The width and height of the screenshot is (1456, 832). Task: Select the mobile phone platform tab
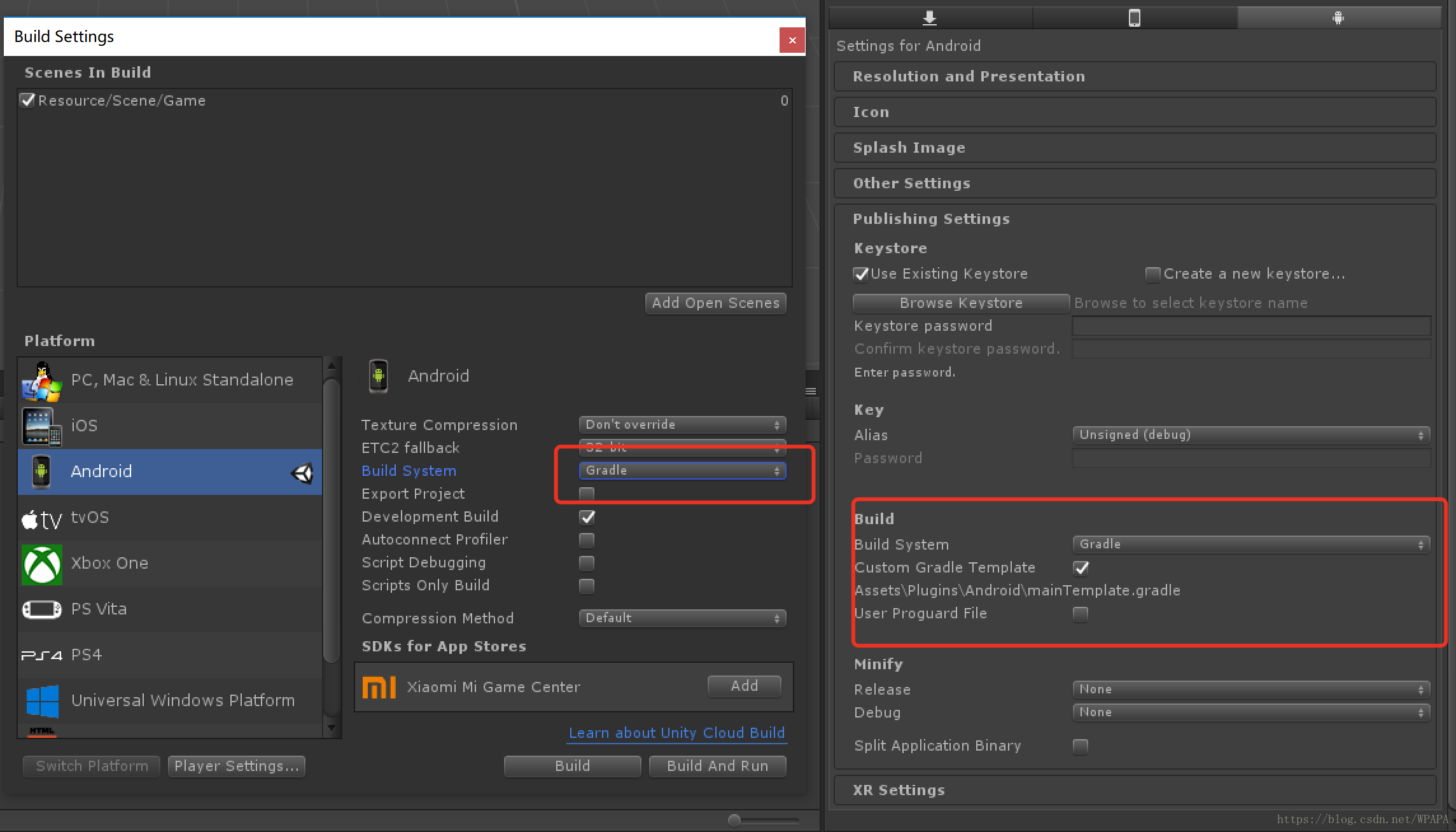1134,18
